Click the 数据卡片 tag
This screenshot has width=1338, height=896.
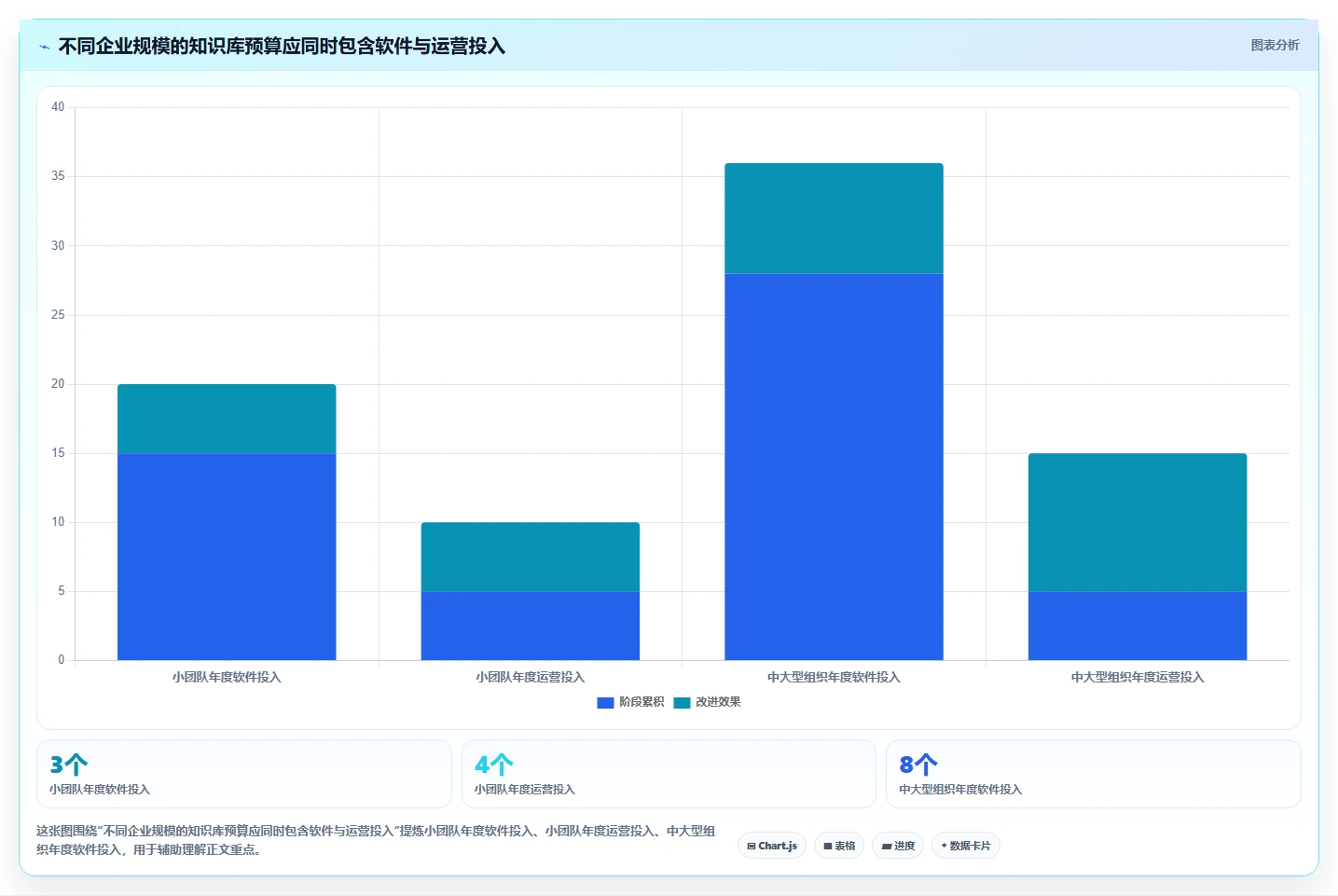(966, 846)
